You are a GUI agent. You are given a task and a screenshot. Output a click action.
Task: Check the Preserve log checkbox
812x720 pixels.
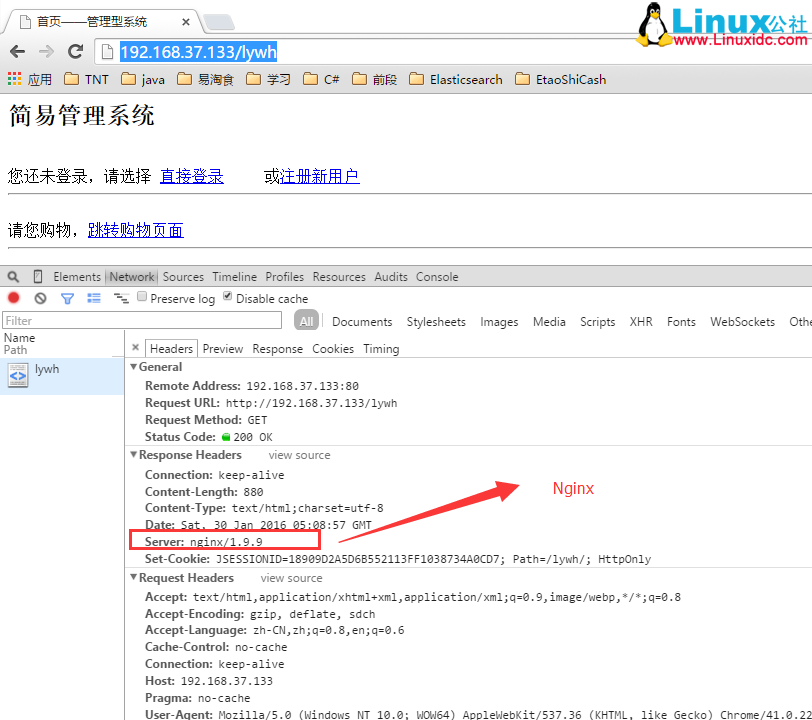142,298
